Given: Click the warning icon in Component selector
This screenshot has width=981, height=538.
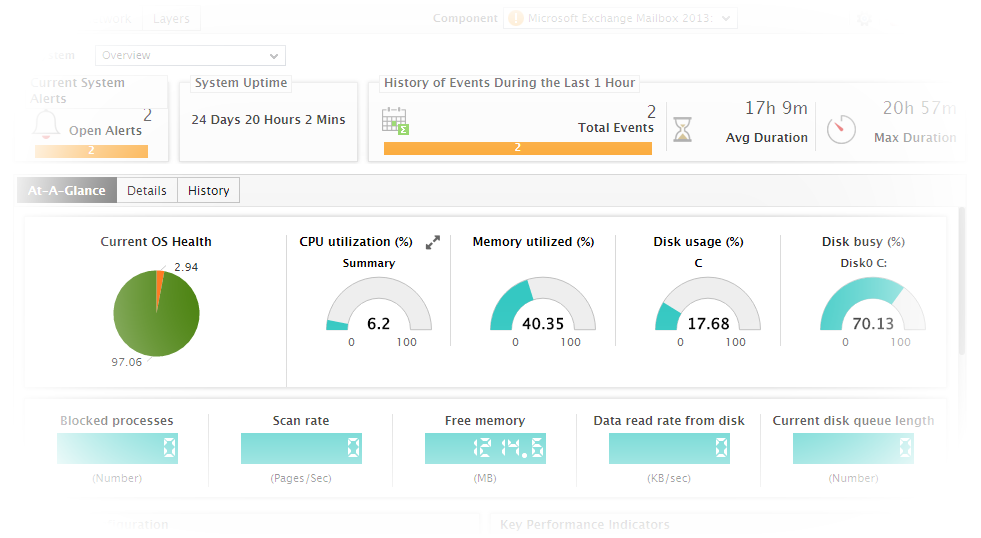Looking at the screenshot, I should tap(515, 18).
